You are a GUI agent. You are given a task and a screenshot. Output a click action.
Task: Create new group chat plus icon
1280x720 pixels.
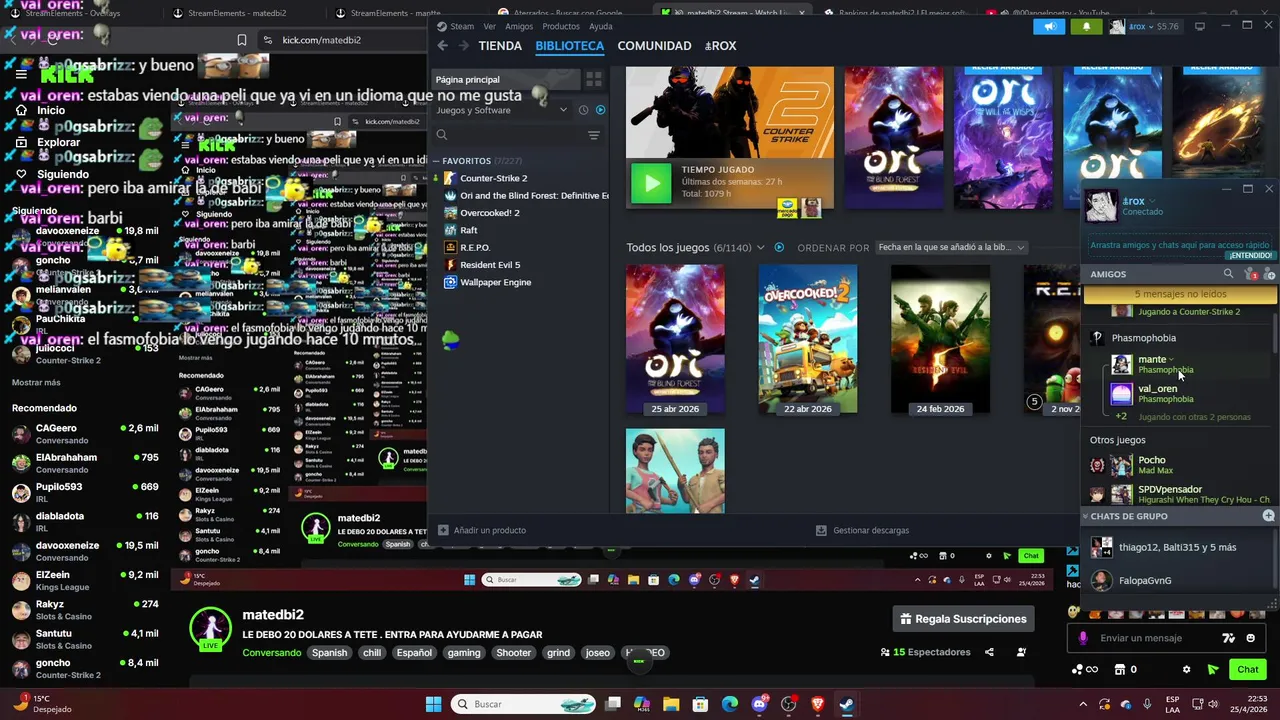[1268, 516]
